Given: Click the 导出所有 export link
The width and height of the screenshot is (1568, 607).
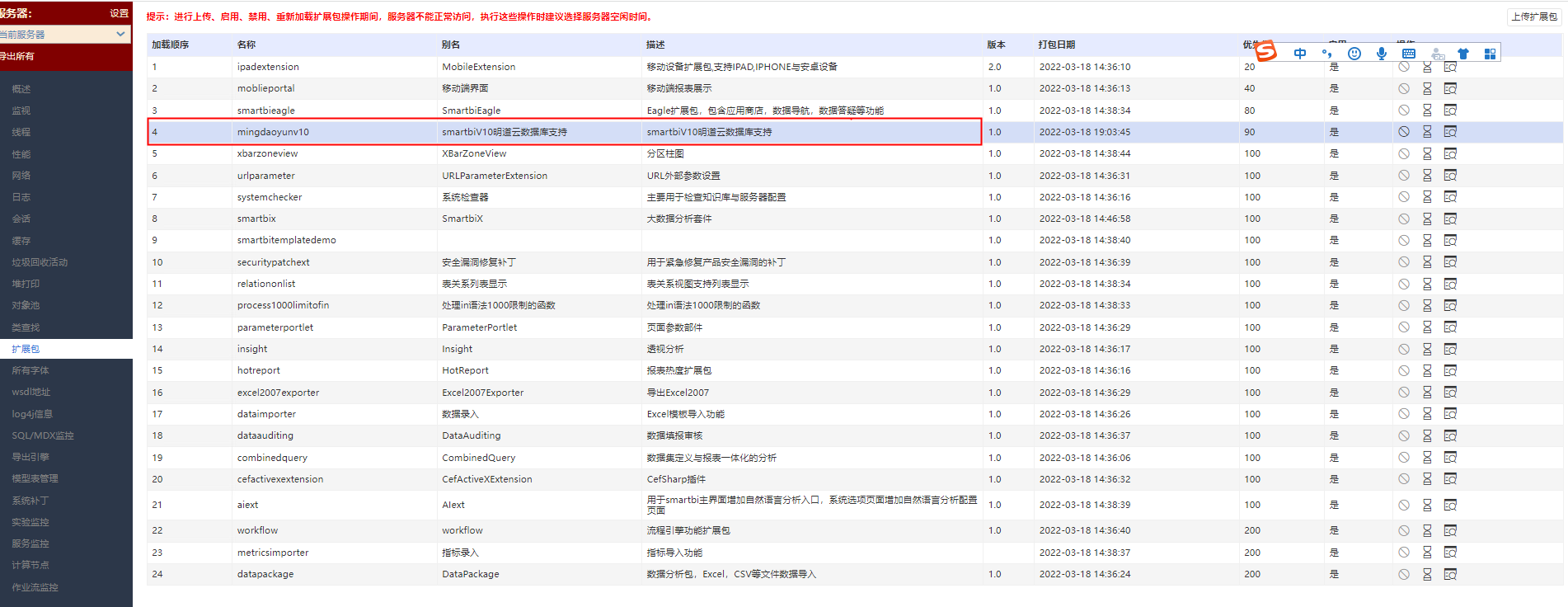Looking at the screenshot, I should [16, 56].
